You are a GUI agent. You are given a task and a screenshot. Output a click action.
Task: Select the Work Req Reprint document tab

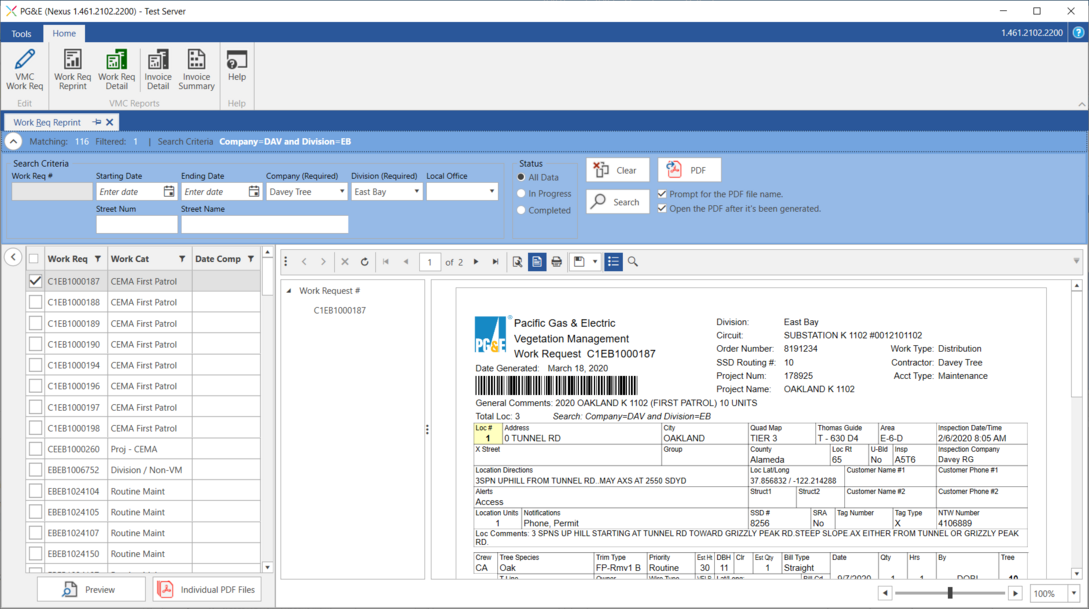pyautogui.click(x=47, y=122)
